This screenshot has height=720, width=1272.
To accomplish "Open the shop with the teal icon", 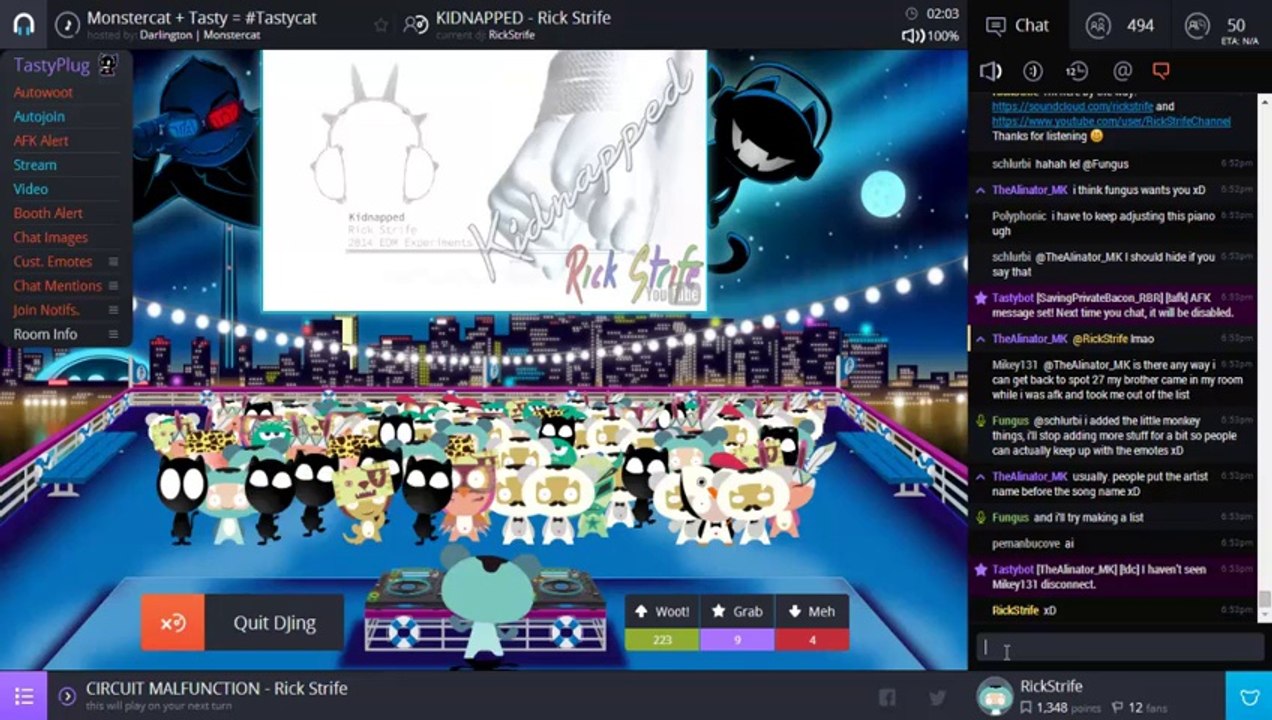I will (x=1249, y=696).
